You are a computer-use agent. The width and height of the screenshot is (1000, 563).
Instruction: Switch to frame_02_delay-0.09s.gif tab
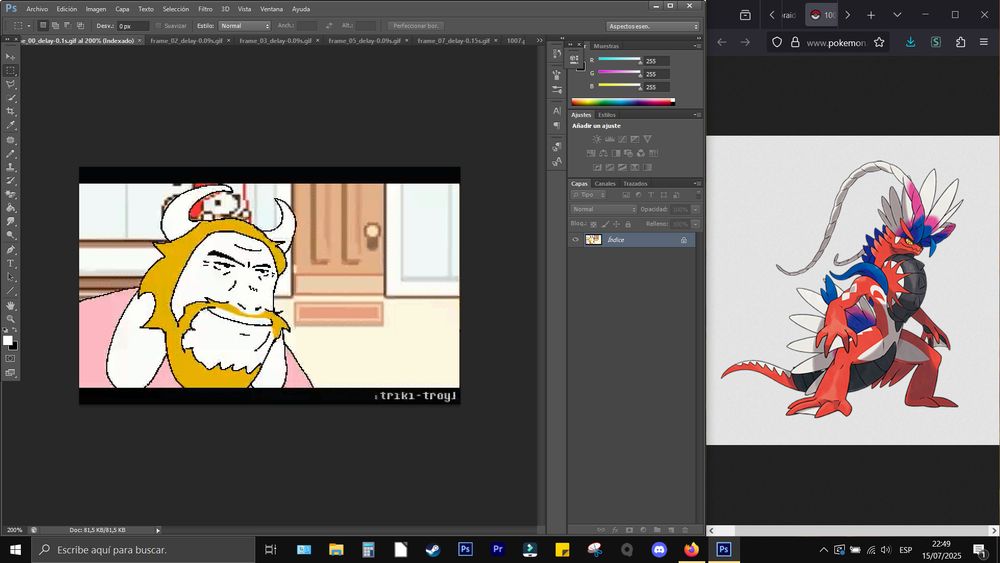pyautogui.click(x=186, y=40)
